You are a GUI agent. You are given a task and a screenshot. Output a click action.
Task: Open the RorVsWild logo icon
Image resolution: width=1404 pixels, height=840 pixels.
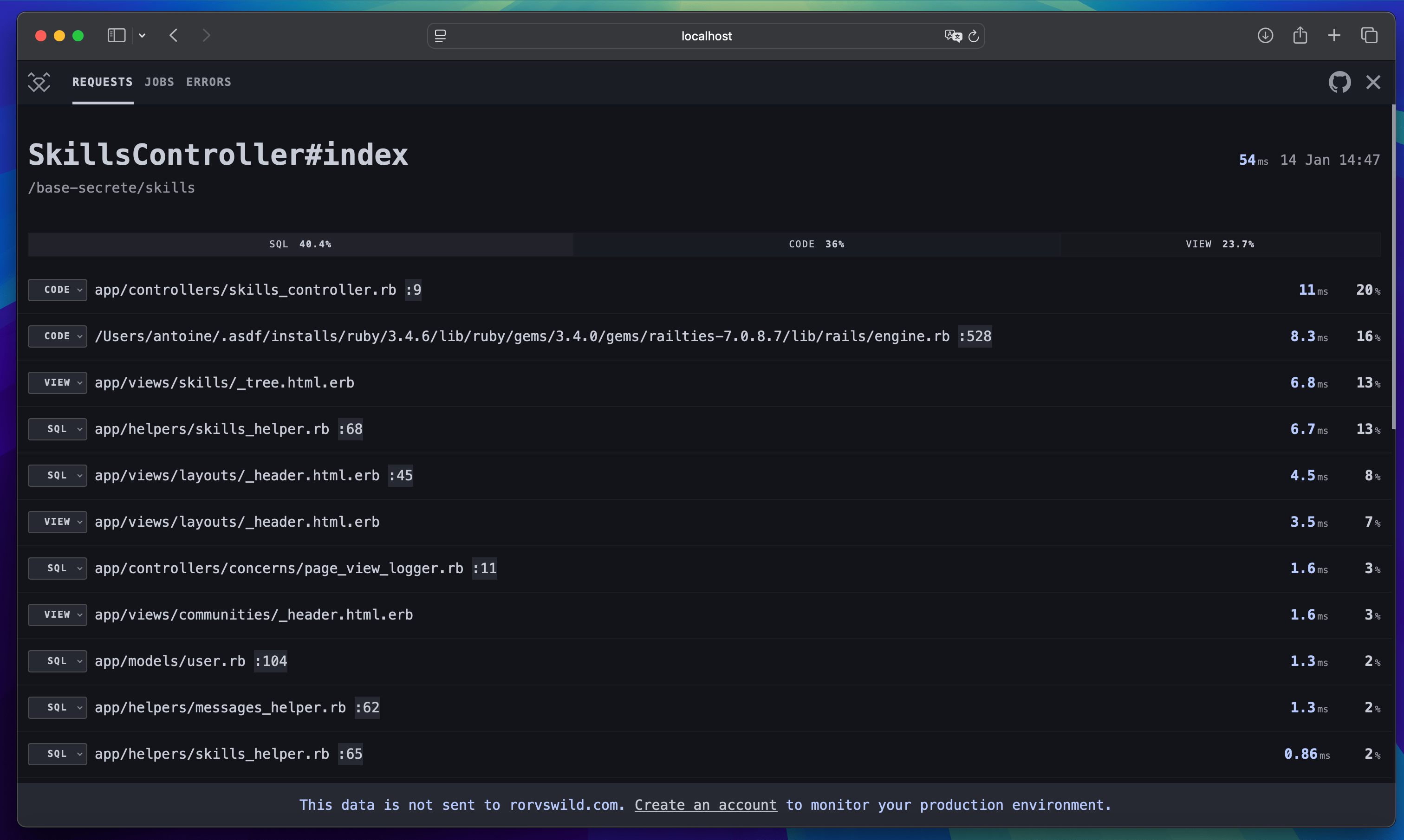coord(39,82)
